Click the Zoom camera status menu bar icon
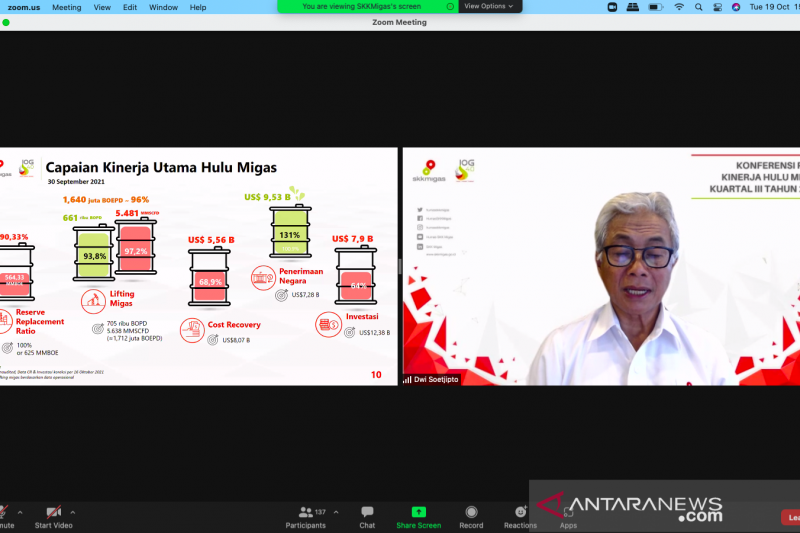The width and height of the screenshot is (800, 533). pos(612,7)
